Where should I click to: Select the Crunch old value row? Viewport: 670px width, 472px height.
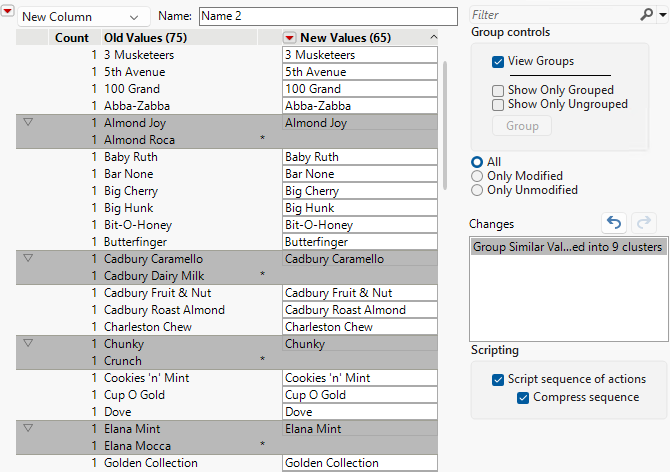click(123, 361)
